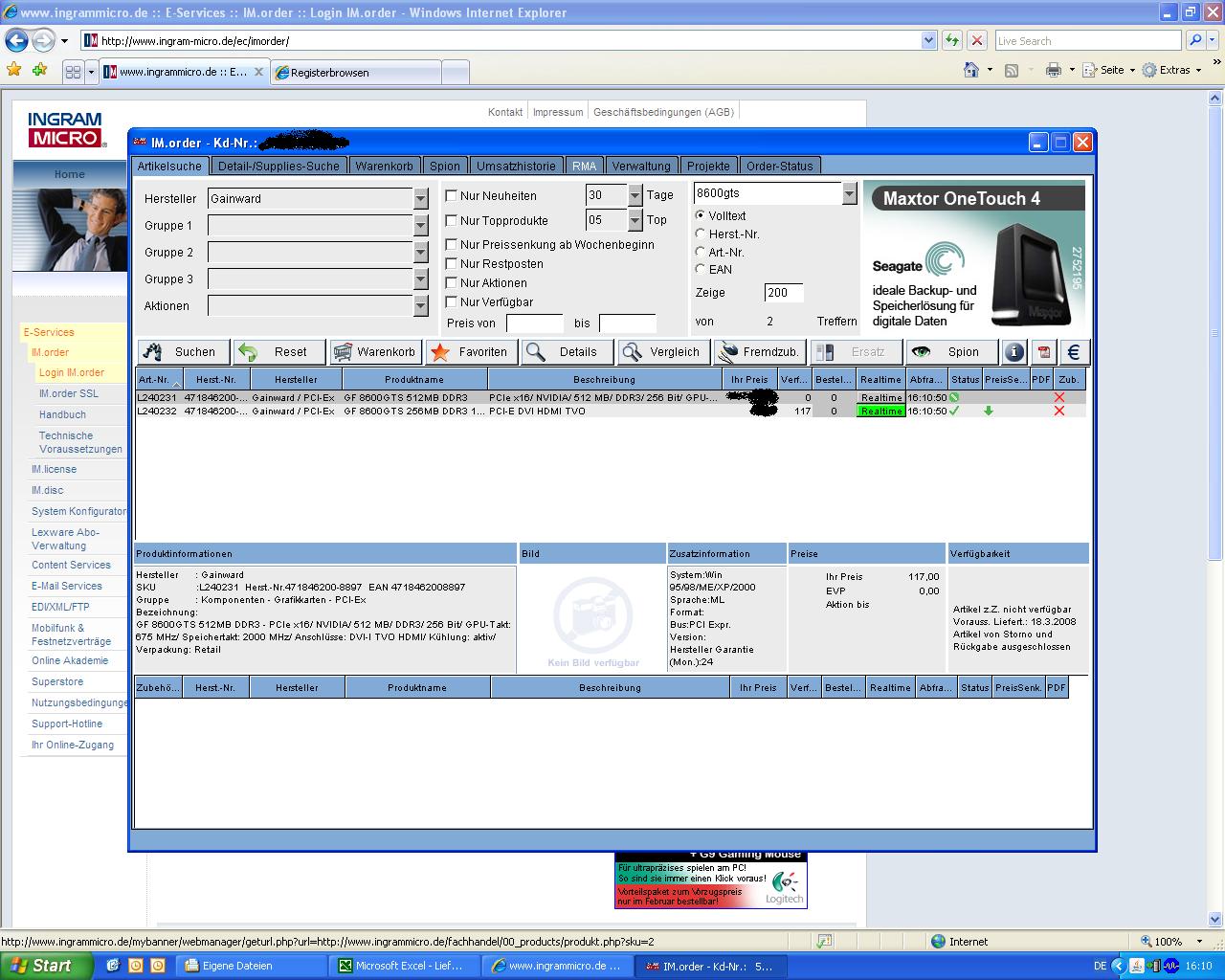This screenshot has height=980, width=1225.
Task: Click green checkmark status in L240232 row
Action: [x=954, y=411]
